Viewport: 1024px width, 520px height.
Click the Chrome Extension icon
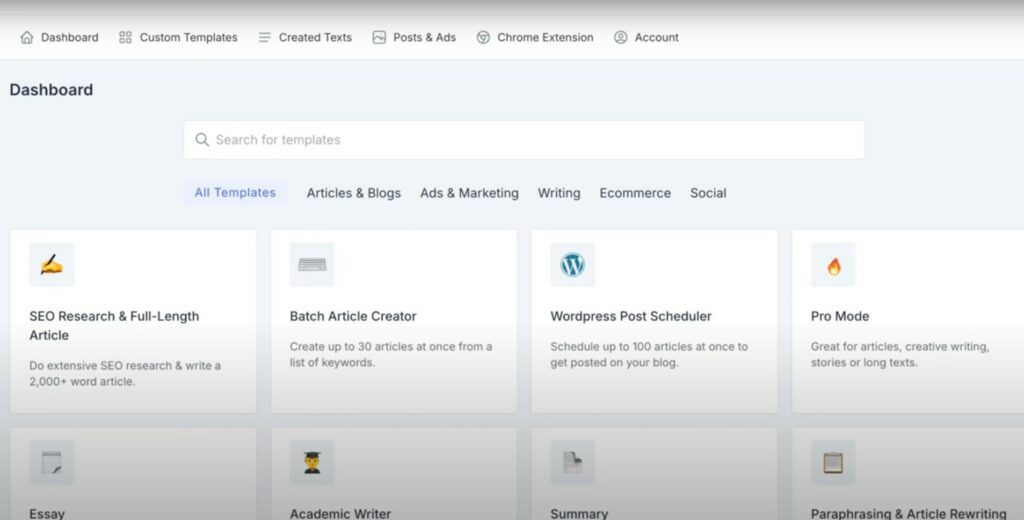pyautogui.click(x=483, y=37)
